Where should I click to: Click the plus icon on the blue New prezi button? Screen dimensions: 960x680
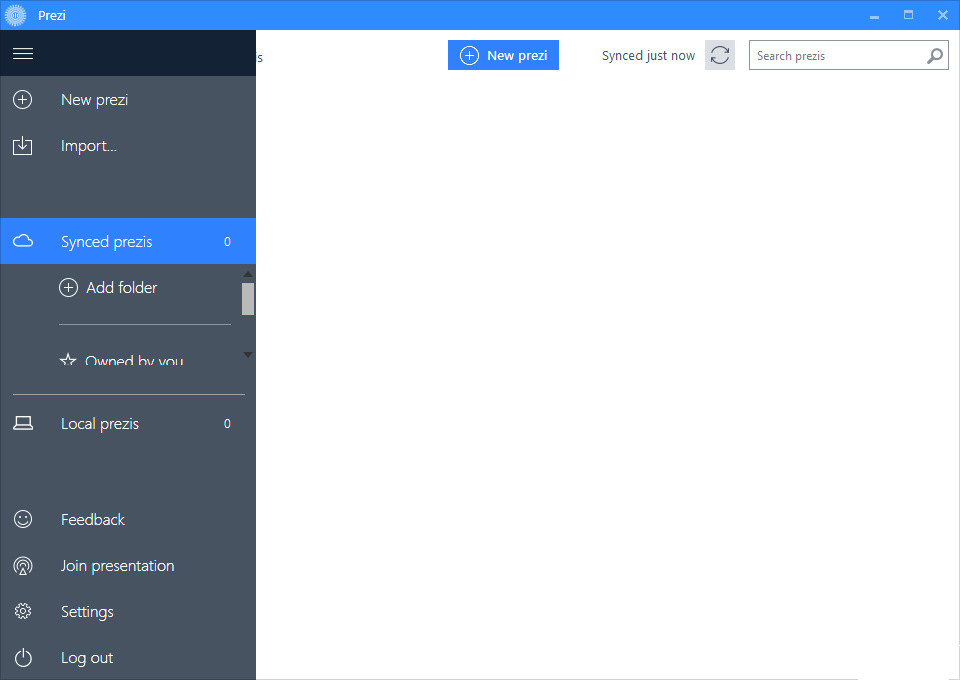click(x=469, y=55)
